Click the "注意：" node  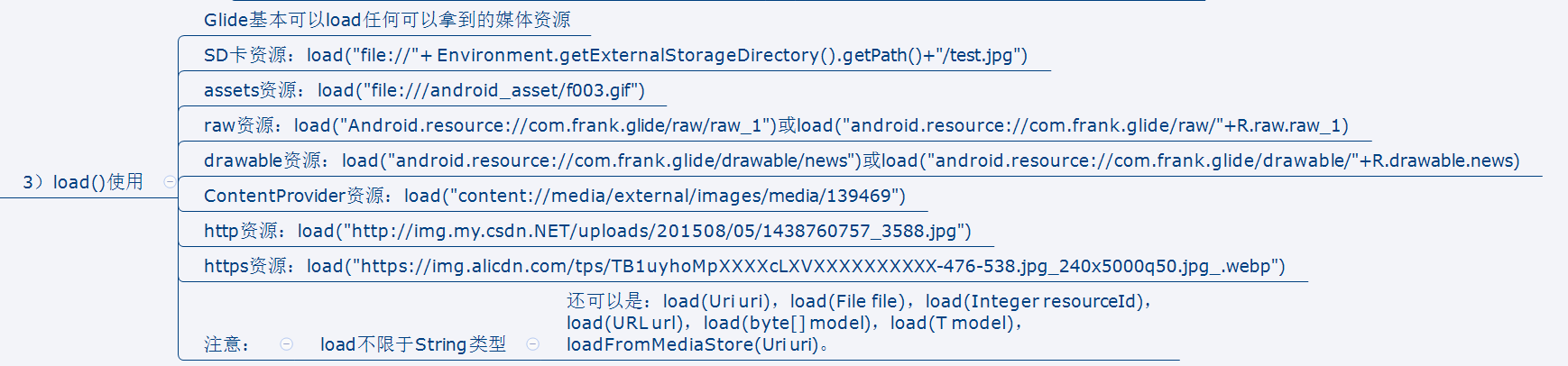[226, 344]
